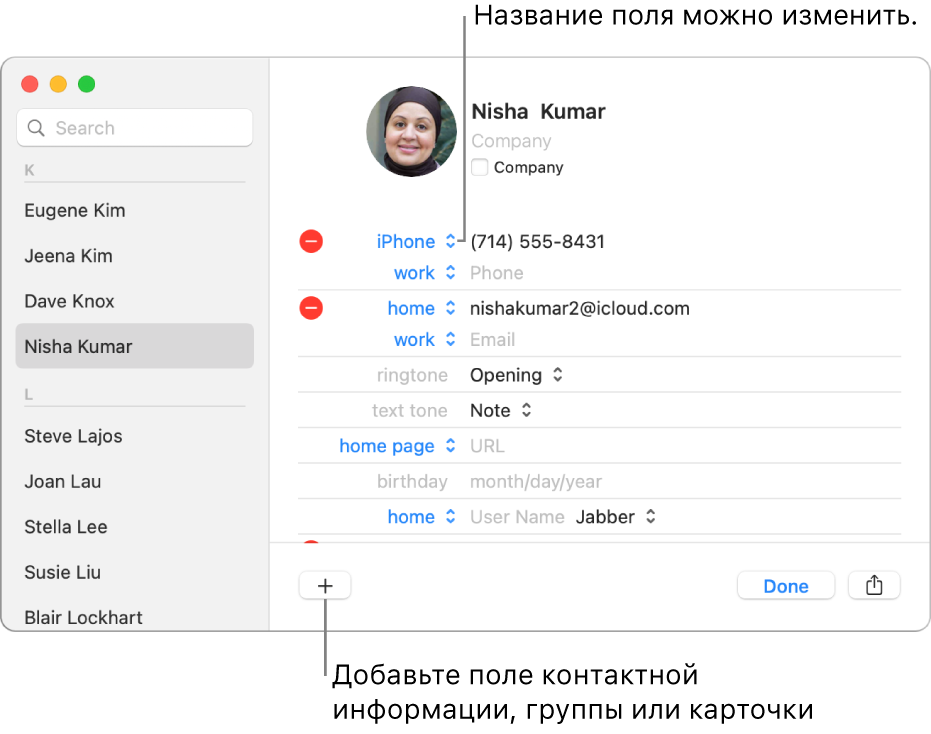Select Nisha Kumar in the contact list
Screen dimensions: 931x734
tap(135, 346)
